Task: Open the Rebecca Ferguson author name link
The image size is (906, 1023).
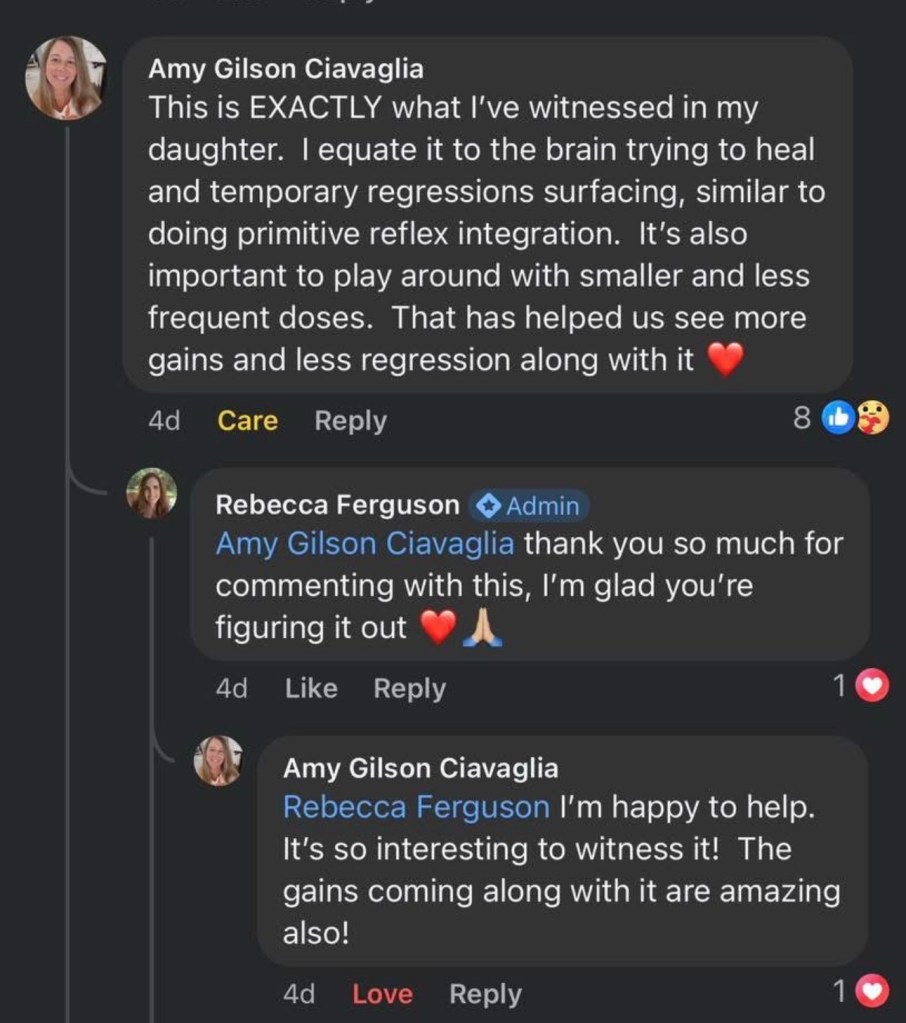Action: pyautogui.click(x=338, y=506)
